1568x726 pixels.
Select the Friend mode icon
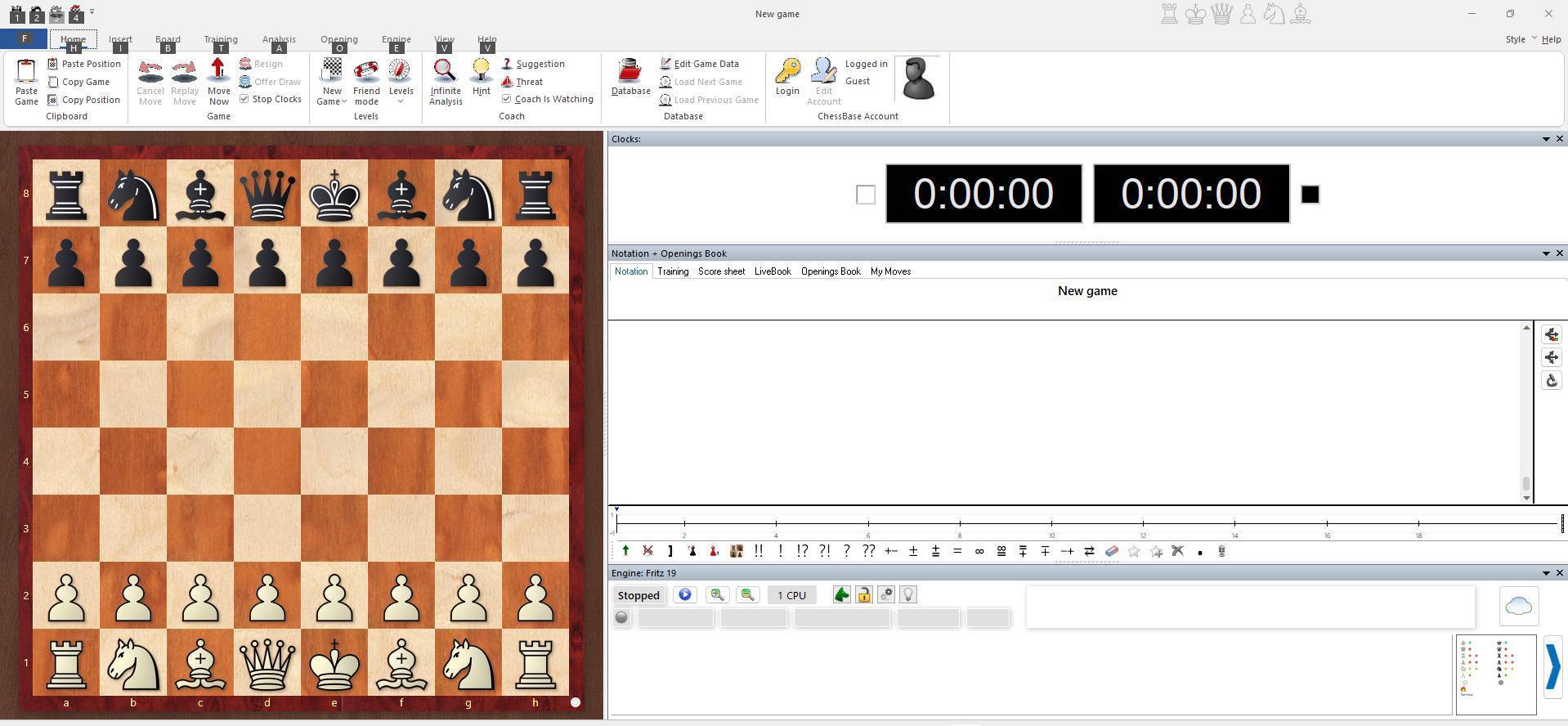[366, 71]
